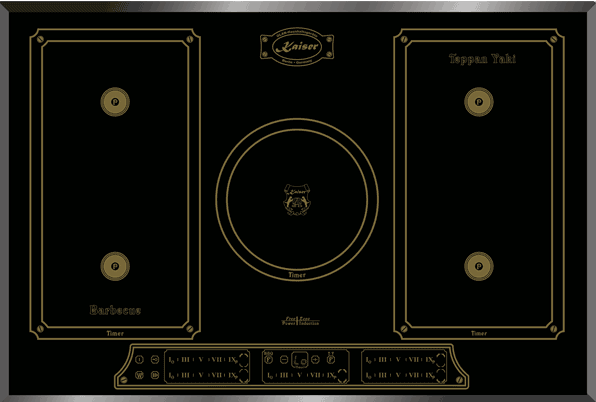Tap the key-lock symbol button

(x=155, y=359)
